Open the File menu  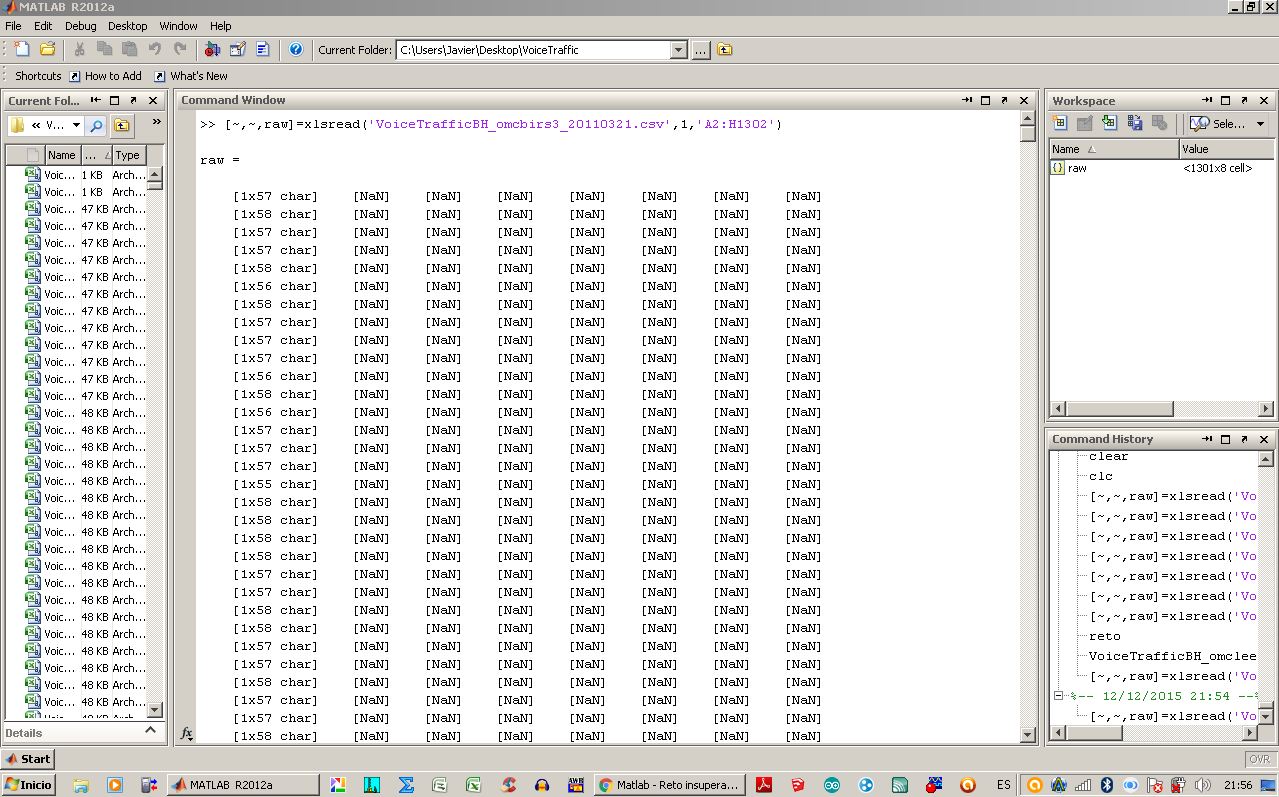[x=13, y=26]
